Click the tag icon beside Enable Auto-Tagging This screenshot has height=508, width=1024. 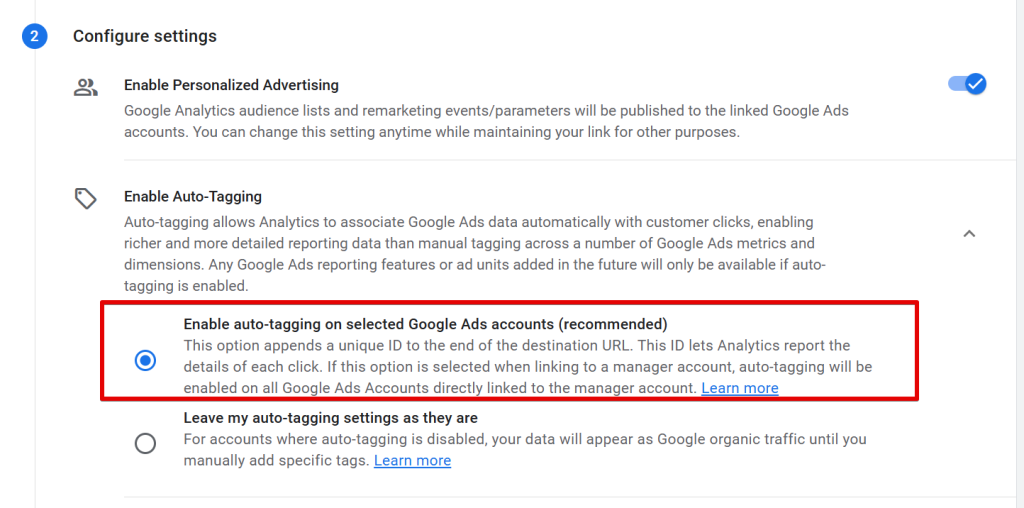pyautogui.click(x=86, y=198)
